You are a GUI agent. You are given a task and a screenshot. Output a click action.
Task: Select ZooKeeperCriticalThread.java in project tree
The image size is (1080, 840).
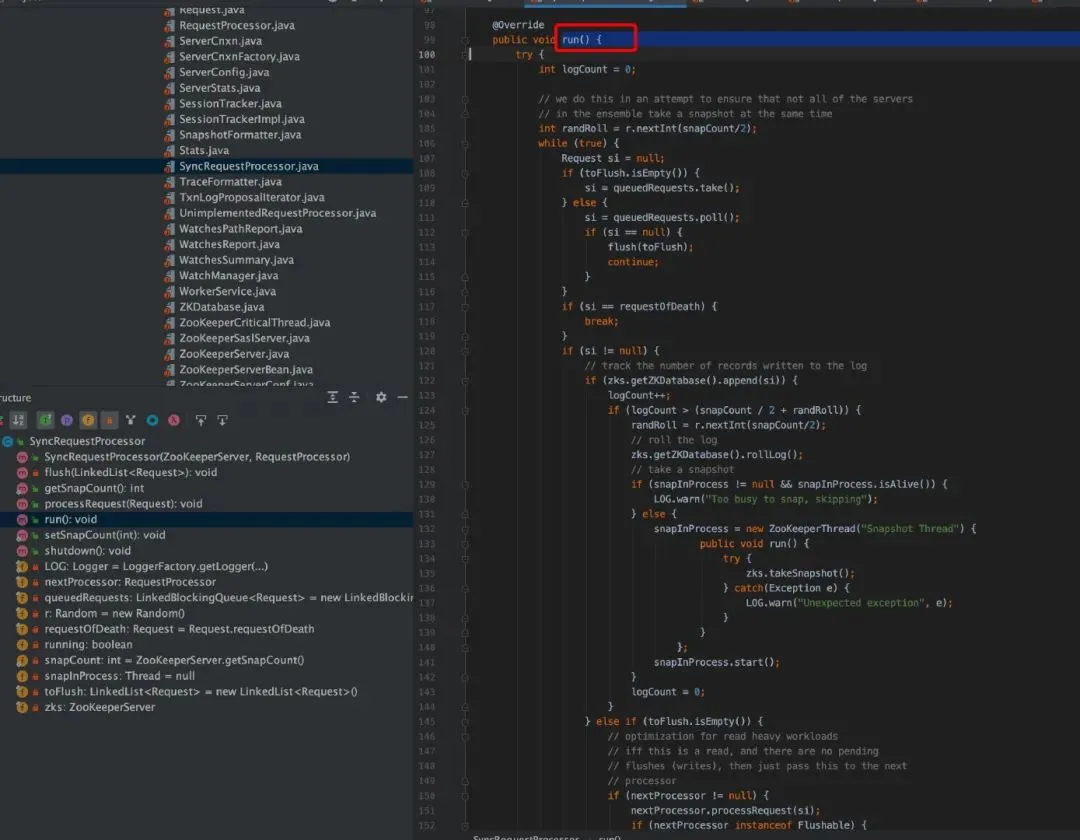pyautogui.click(x=254, y=323)
